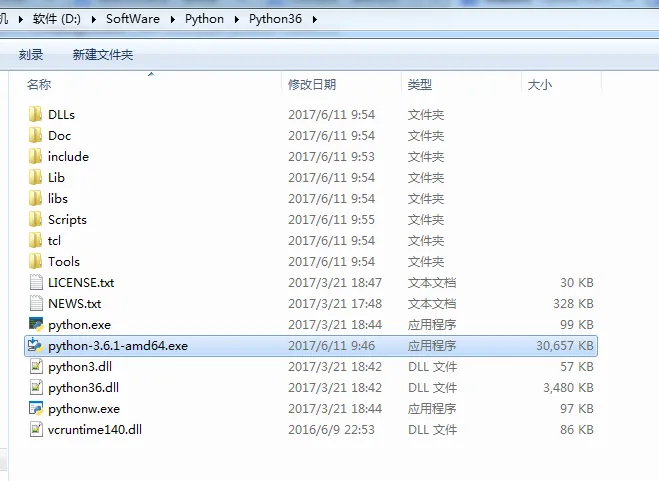Go to 软件 (D:) in address bar
Viewport: 659px width, 481px height.
(x=57, y=19)
